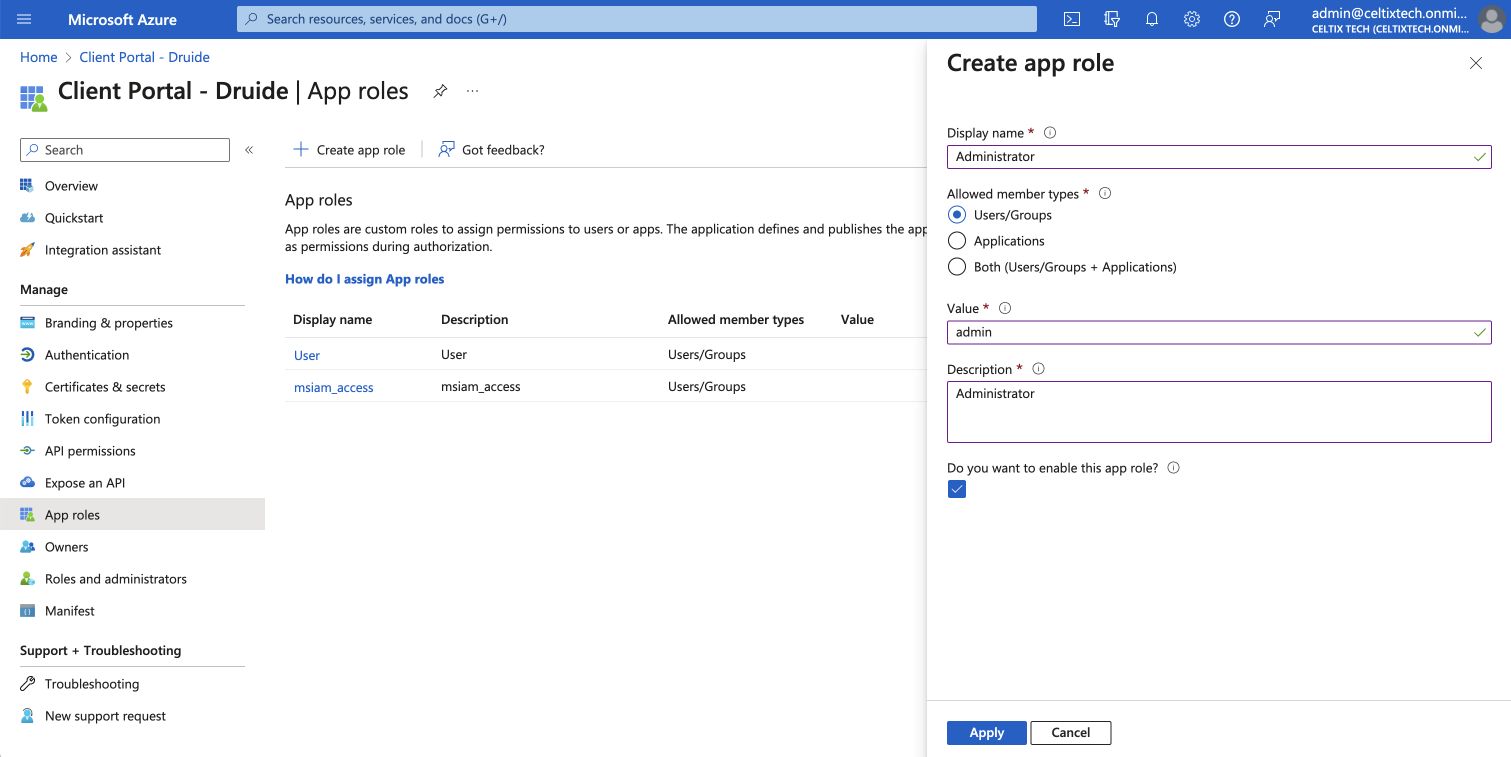Collapse the left sidebar menu
Image resolution: width=1511 pixels, height=757 pixels.
249,150
